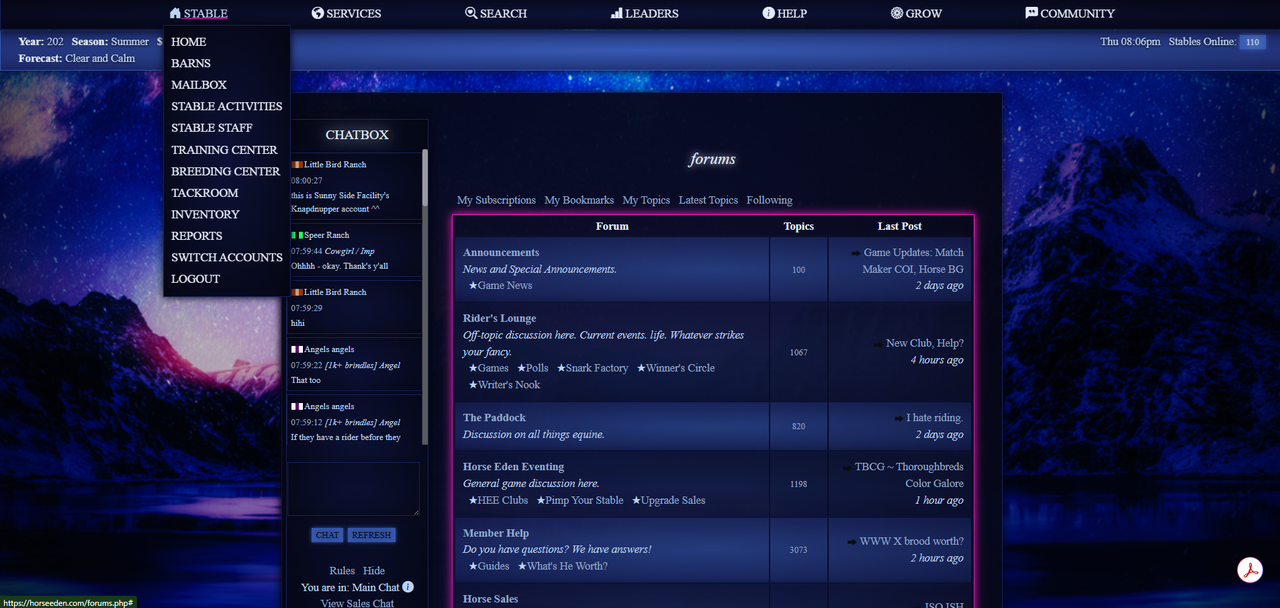Select Inventory menu entry
1280x608 pixels.
click(205, 214)
